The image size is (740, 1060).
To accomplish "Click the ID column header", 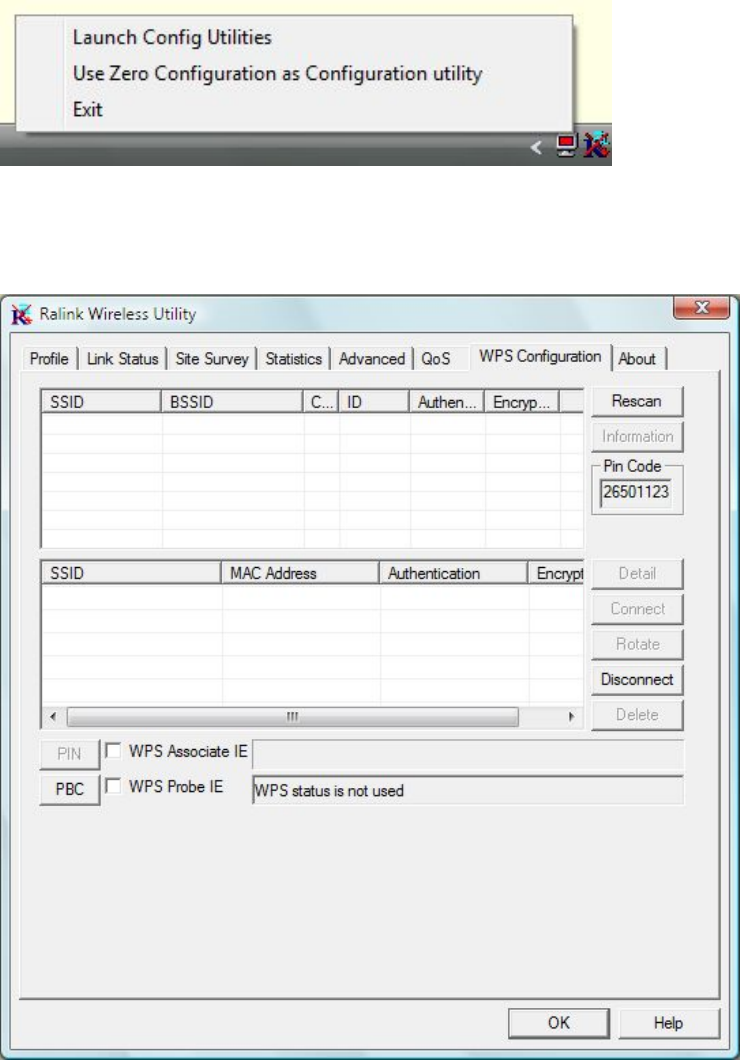I will tap(374, 402).
